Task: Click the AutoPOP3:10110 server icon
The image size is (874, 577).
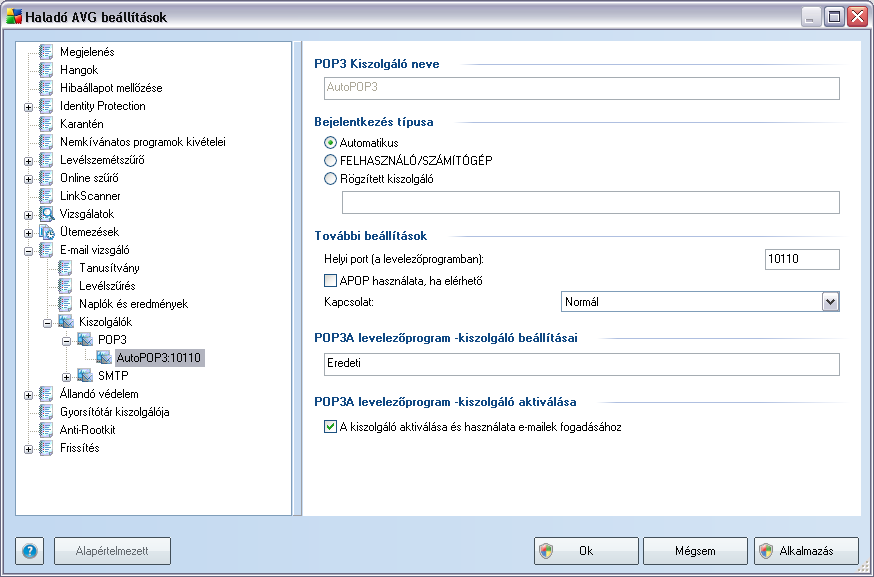Action: (x=104, y=358)
